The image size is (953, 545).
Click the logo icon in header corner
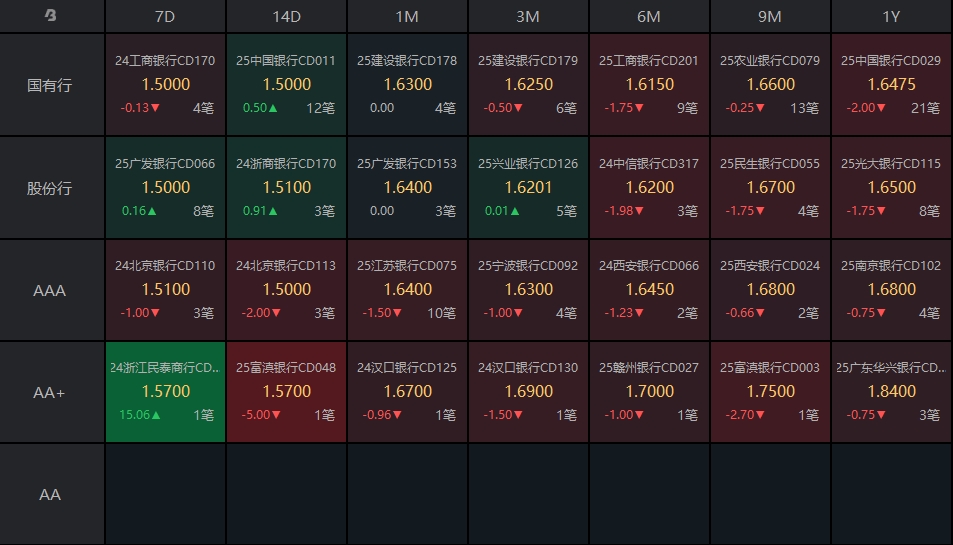[50, 15]
